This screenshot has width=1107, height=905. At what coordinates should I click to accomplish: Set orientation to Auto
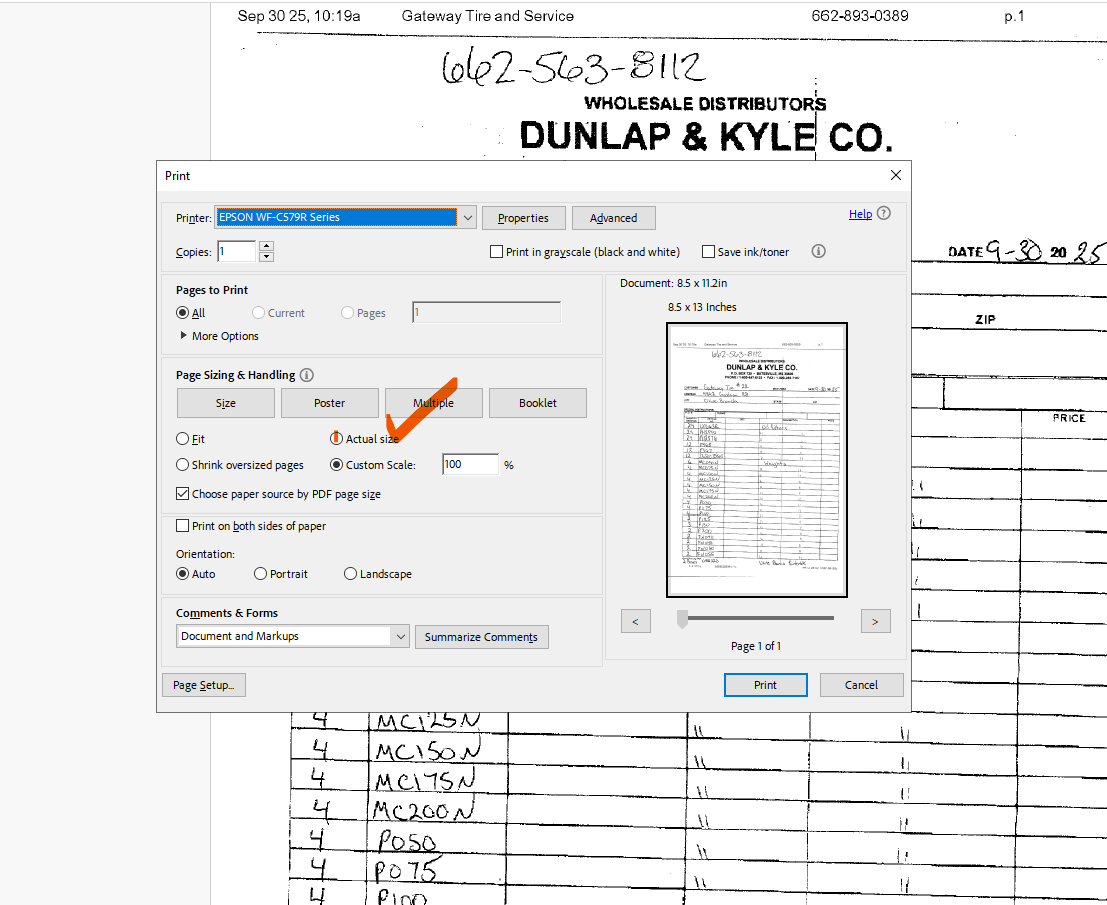[x=182, y=574]
